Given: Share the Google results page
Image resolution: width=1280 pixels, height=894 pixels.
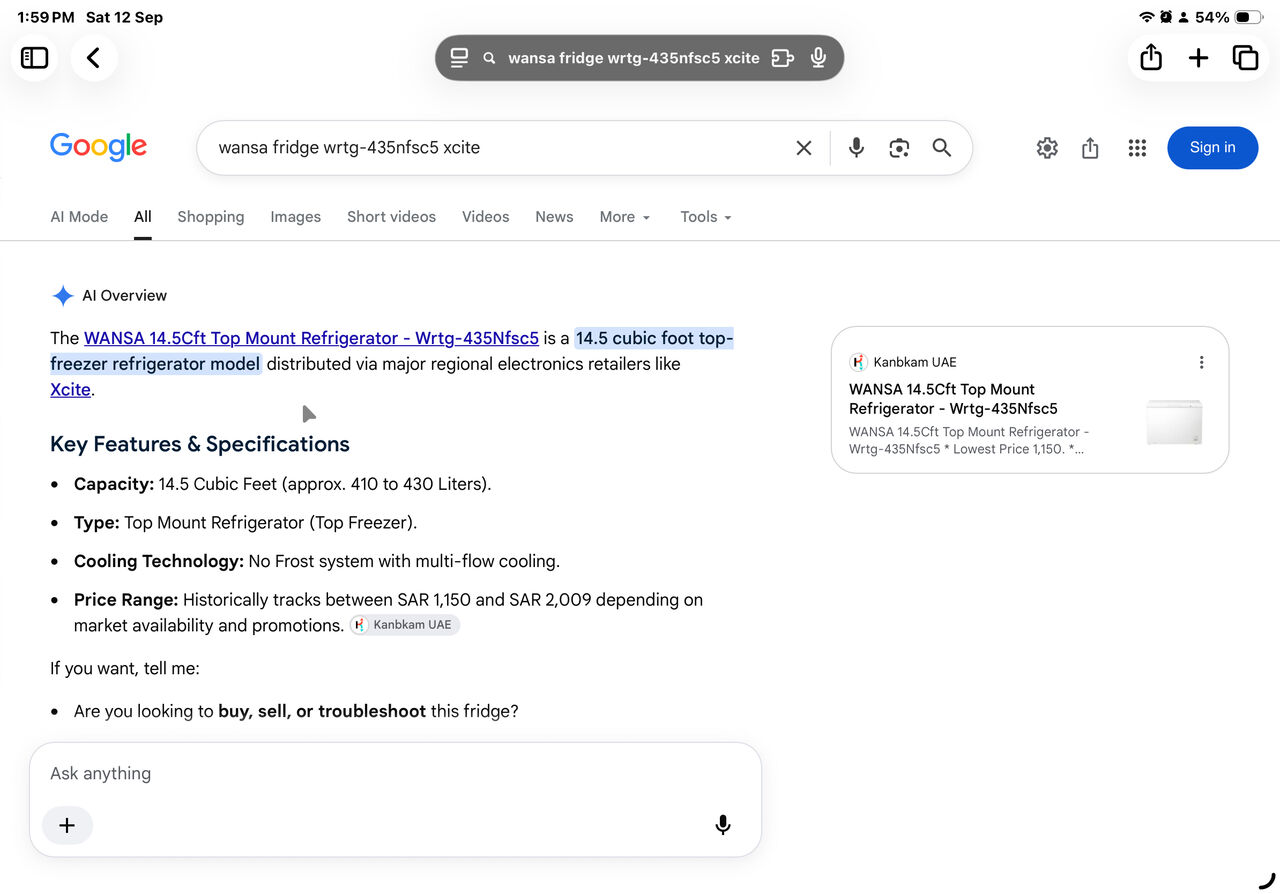Looking at the screenshot, I should pyautogui.click(x=1090, y=148).
